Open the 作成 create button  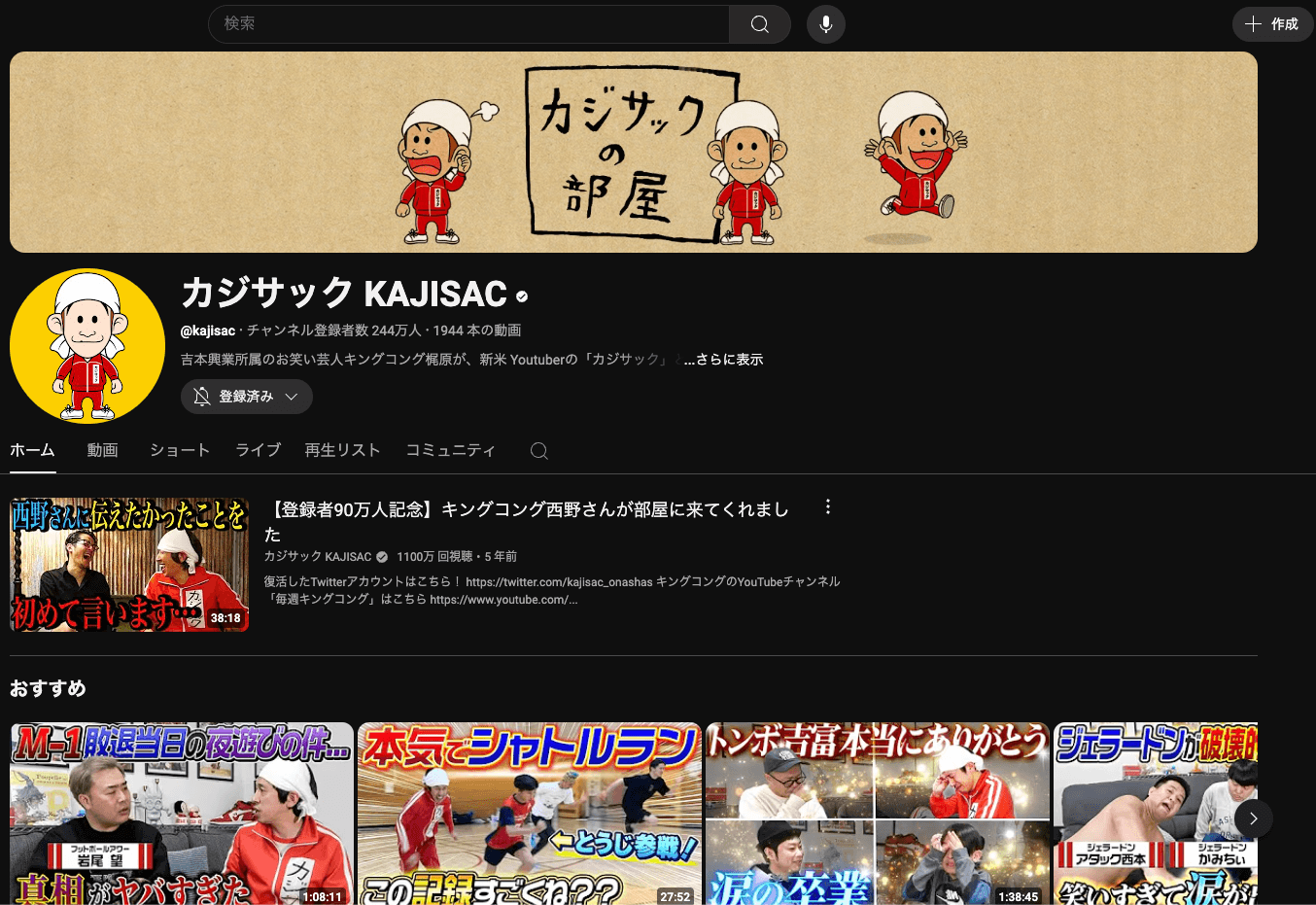(1273, 24)
